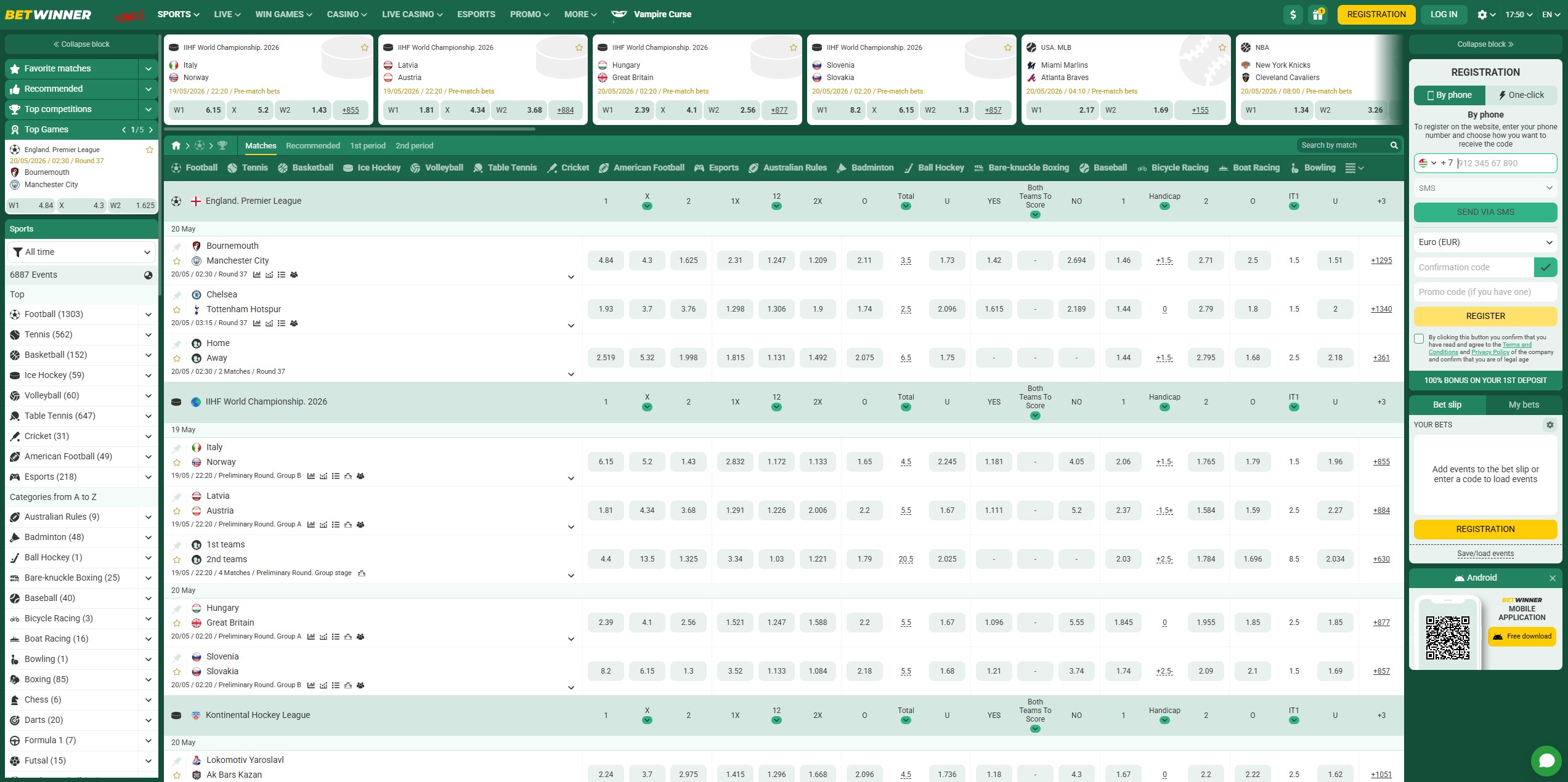Viewport: 1568px width, 782px height.
Task: Go to previous Top Games page arrow
Action: pyautogui.click(x=124, y=130)
